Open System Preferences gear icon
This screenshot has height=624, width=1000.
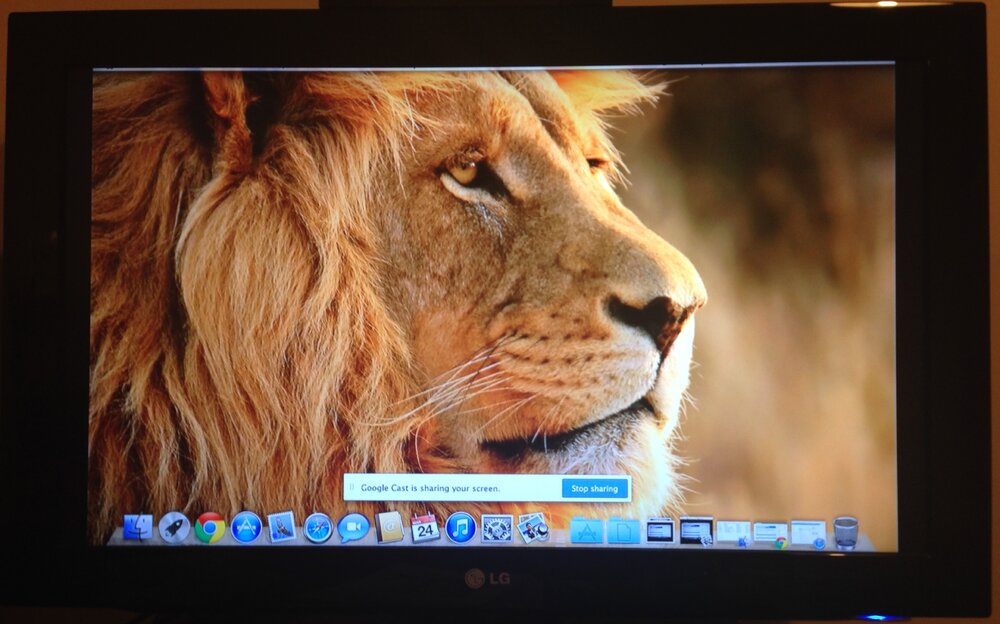pos(497,528)
